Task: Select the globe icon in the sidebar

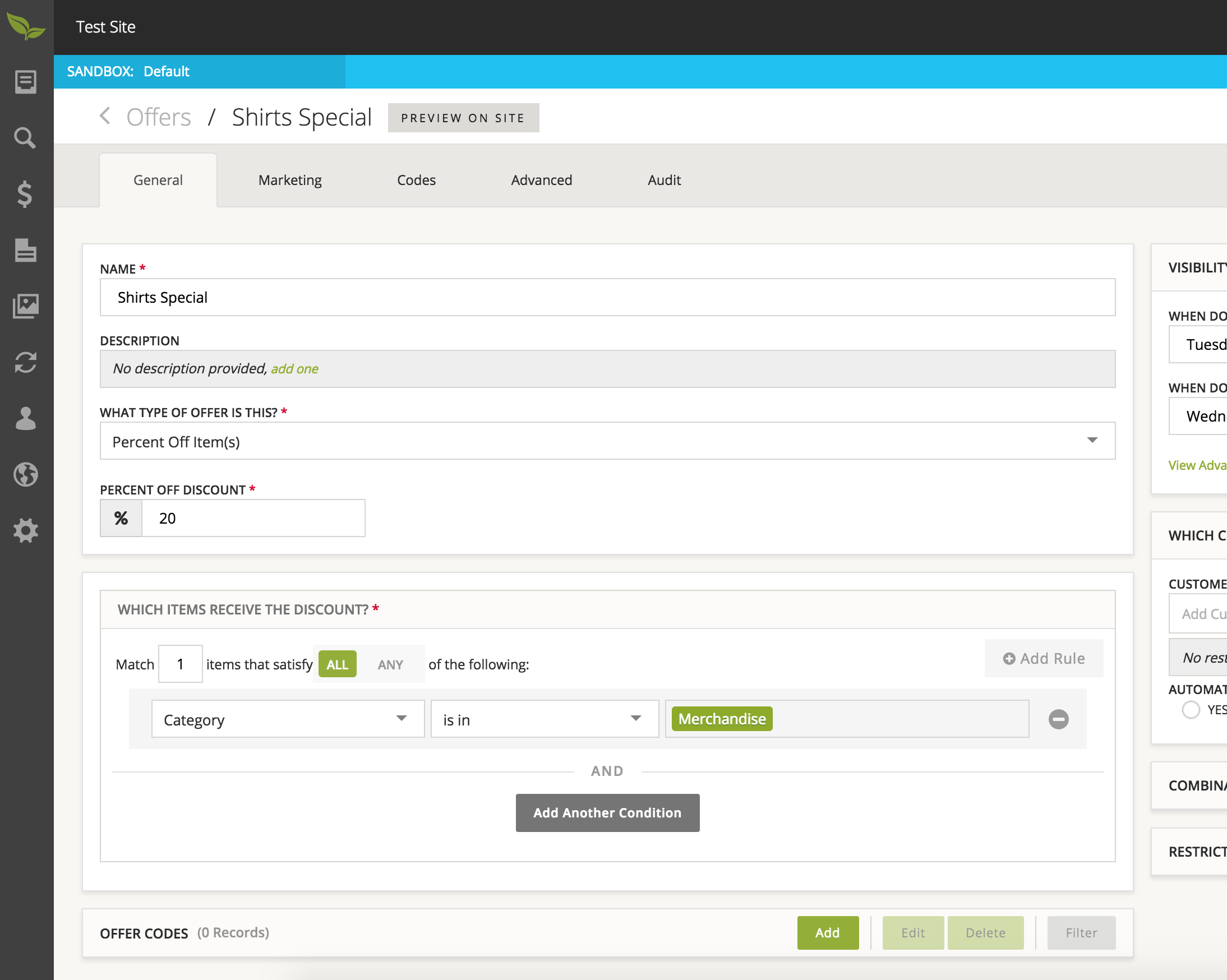Action: coord(26,475)
